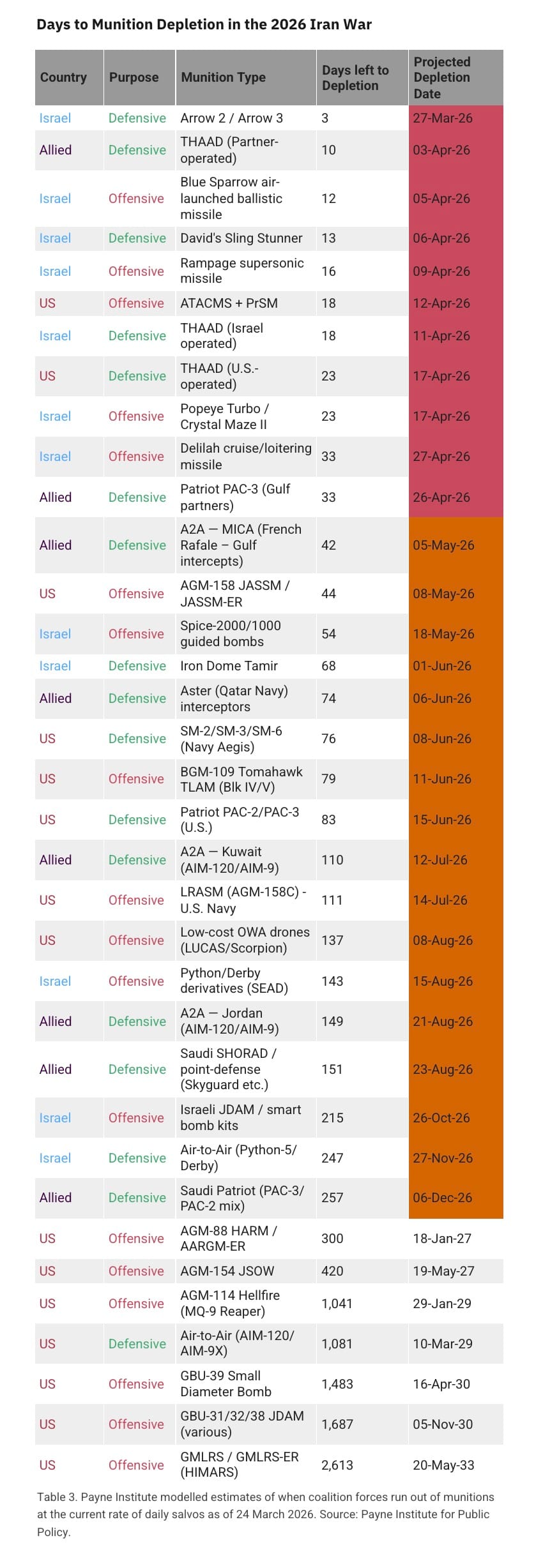Select the 20-May-33 depletion date
The width and height of the screenshot is (543, 1568).
click(x=443, y=1465)
